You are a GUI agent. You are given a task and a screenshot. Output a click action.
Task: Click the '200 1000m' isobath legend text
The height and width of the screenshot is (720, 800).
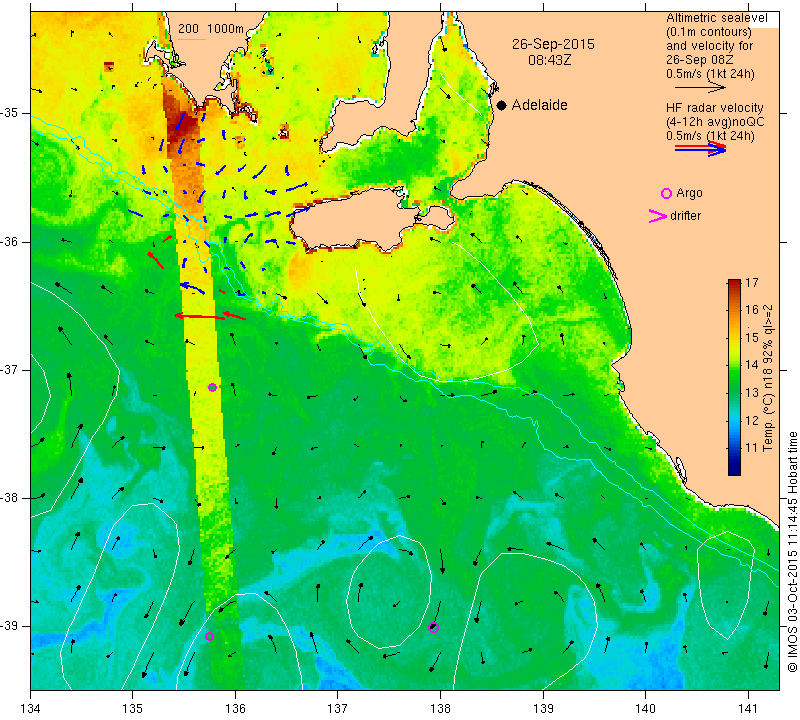click(211, 29)
